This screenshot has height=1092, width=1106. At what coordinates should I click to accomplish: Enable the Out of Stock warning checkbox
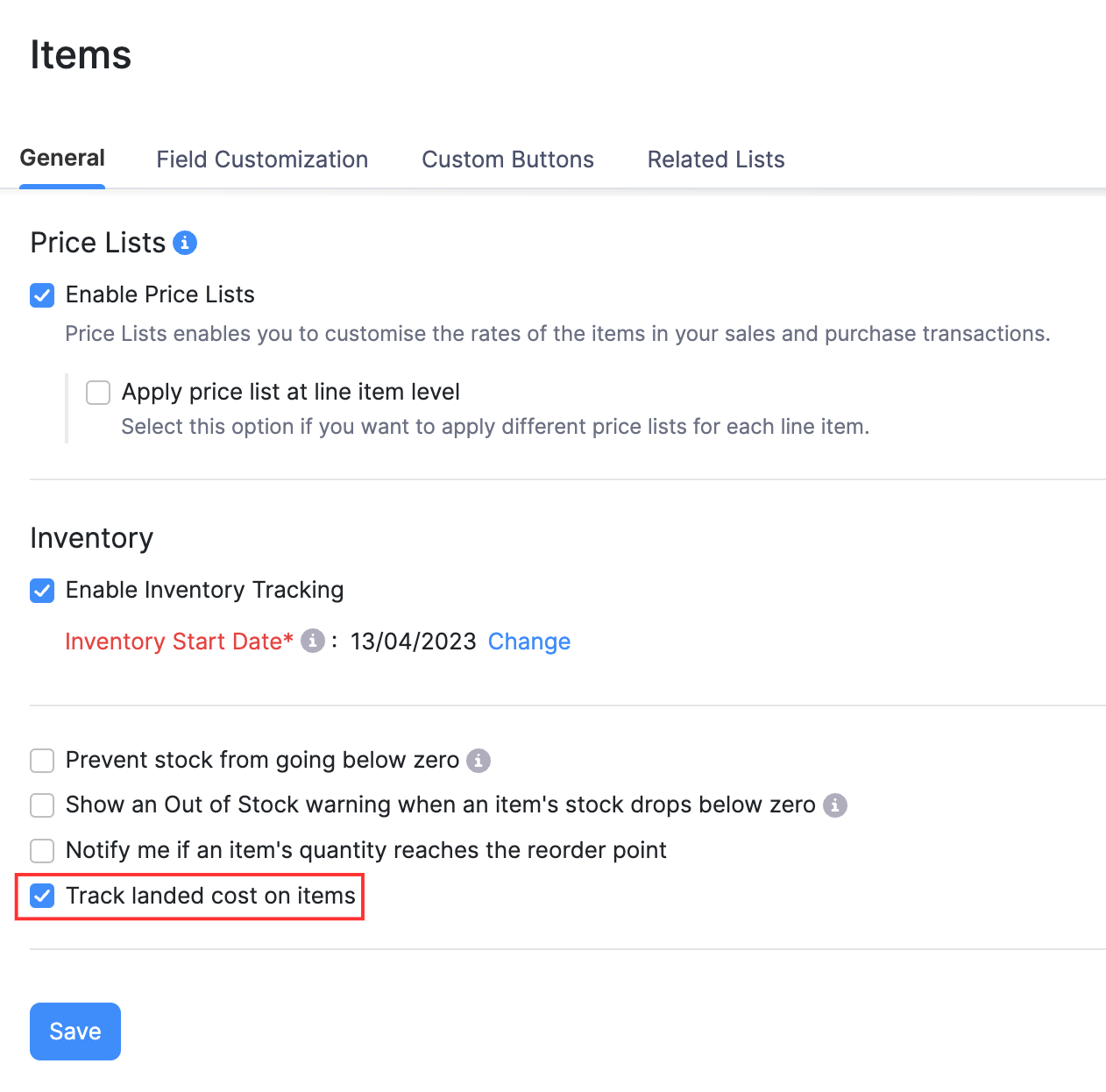(x=42, y=805)
